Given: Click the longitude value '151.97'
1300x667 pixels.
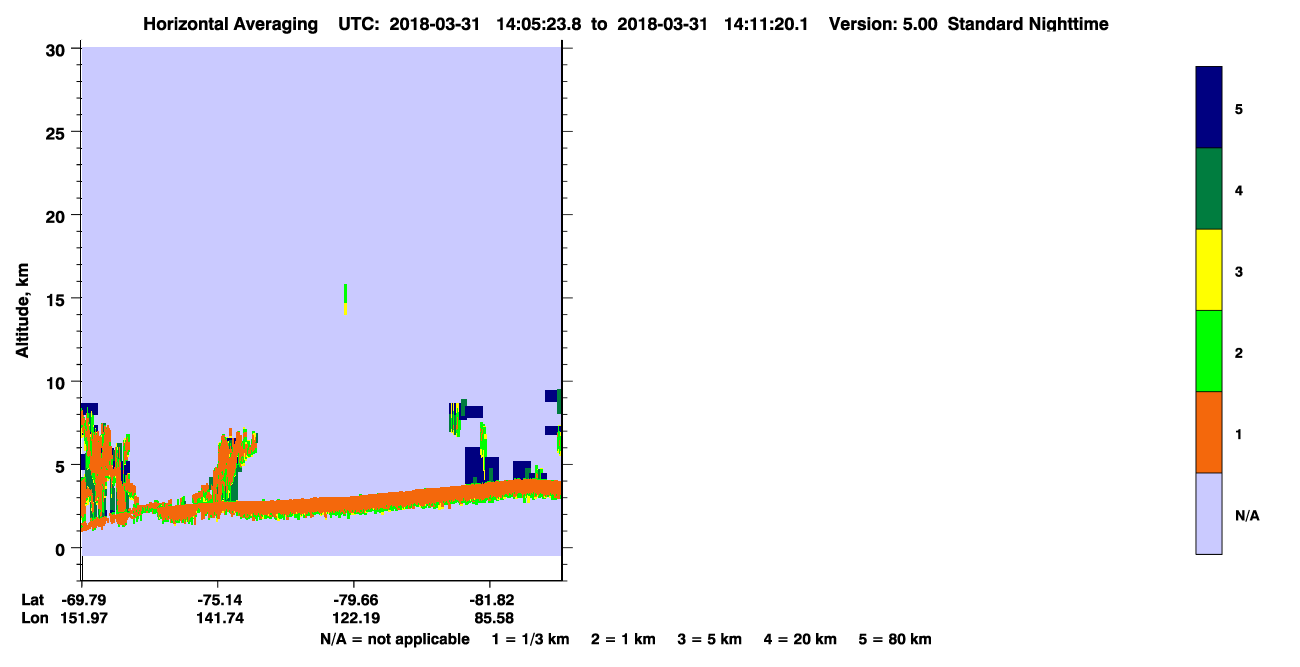Looking at the screenshot, I should (82, 618).
